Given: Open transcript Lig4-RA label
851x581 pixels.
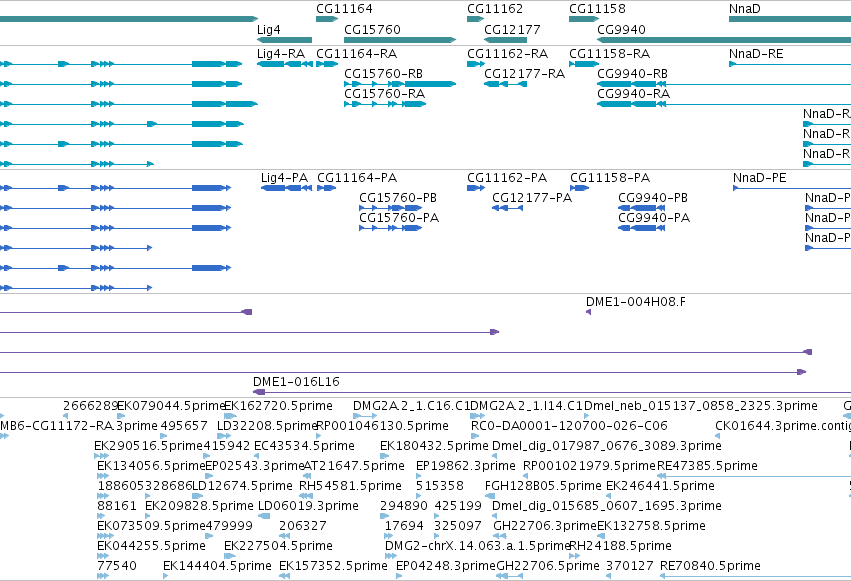Looking at the screenshot, I should [x=281, y=54].
